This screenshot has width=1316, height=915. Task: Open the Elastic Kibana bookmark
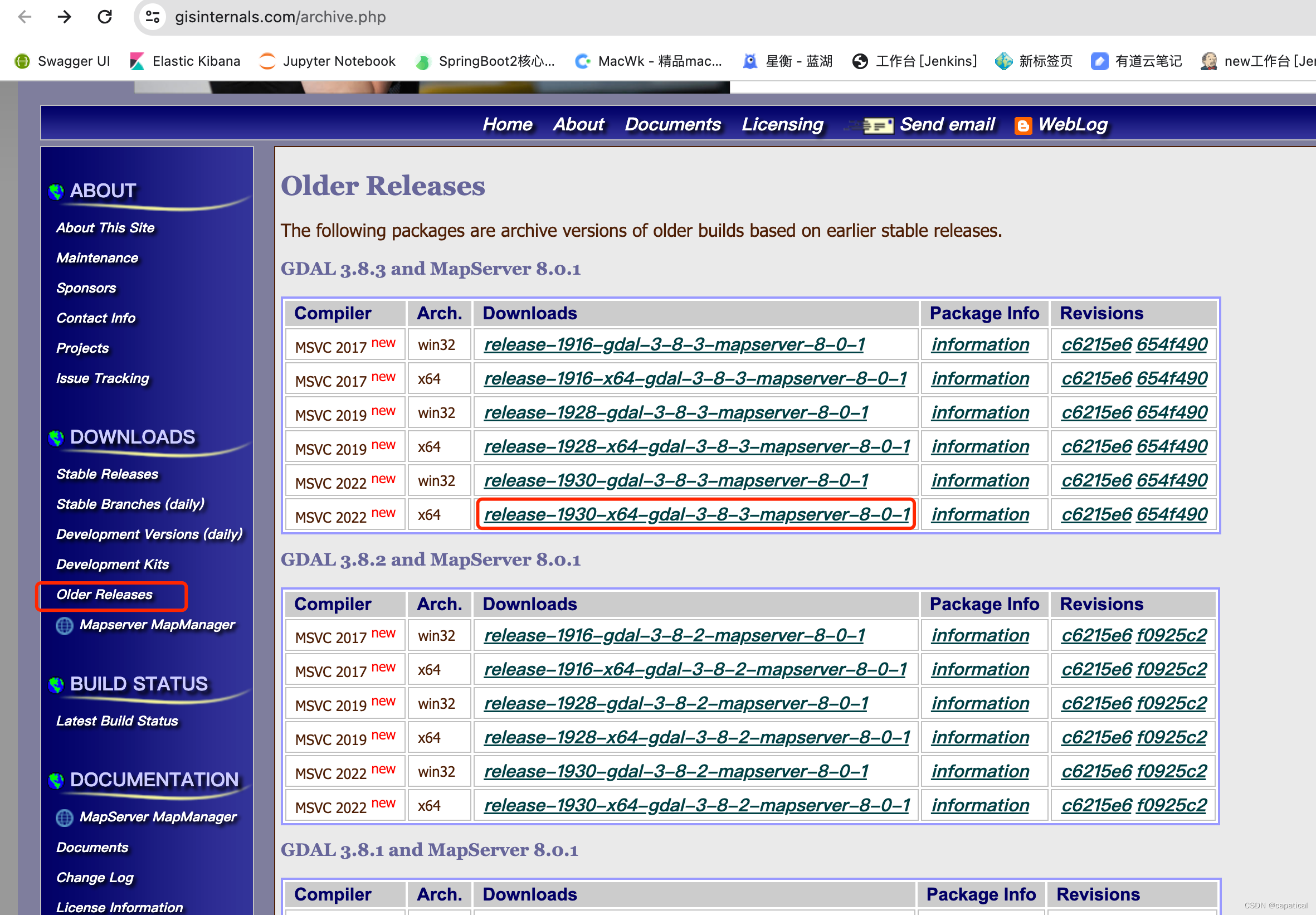click(185, 61)
